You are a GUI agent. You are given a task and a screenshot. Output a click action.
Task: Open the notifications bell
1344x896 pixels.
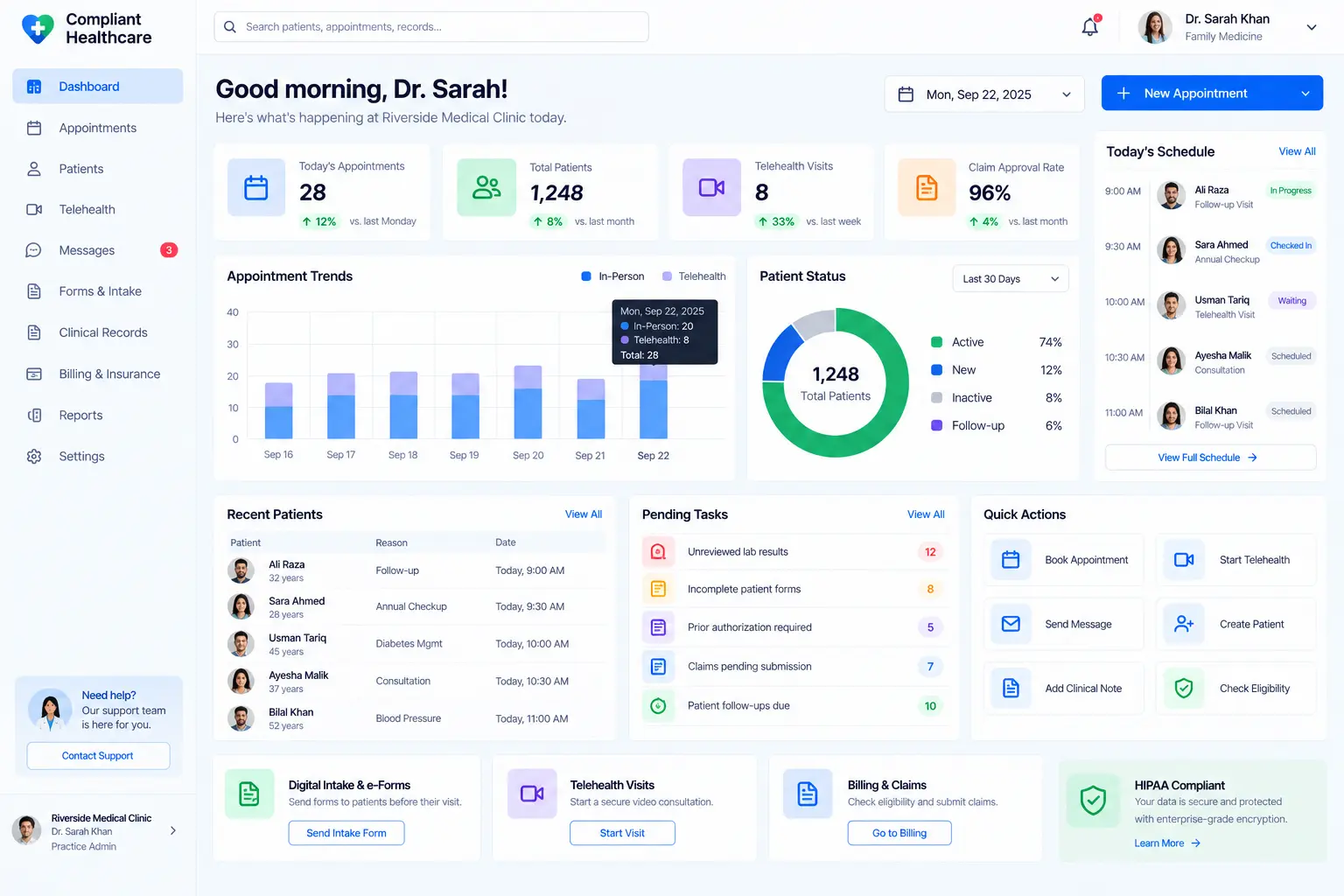tap(1090, 26)
